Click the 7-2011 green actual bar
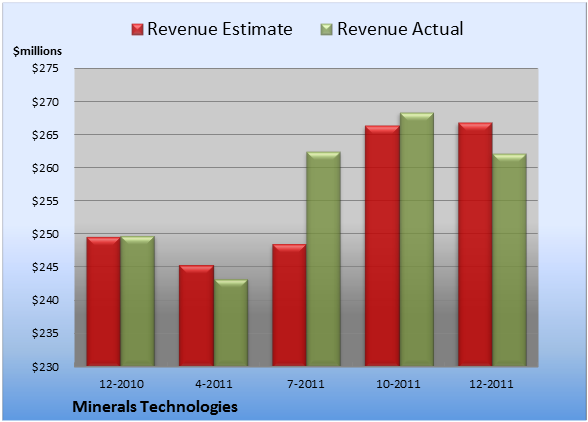Viewport: 588px width, 422px height. tap(323, 259)
